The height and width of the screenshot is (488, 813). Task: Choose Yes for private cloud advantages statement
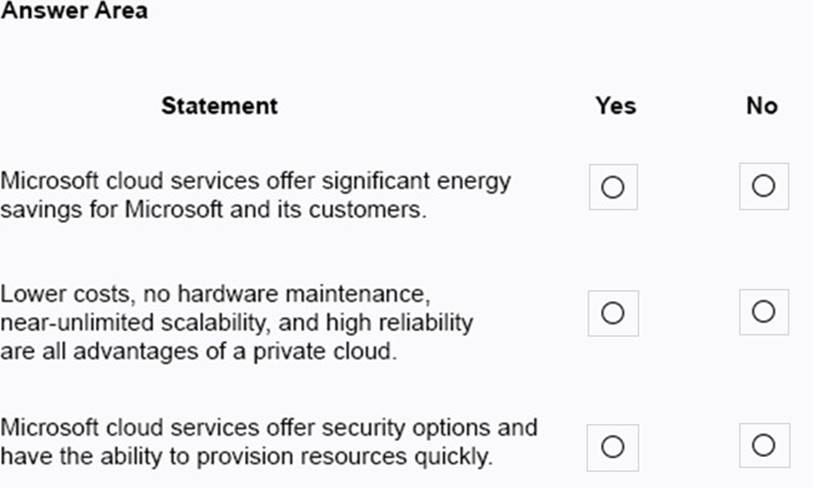tap(613, 313)
